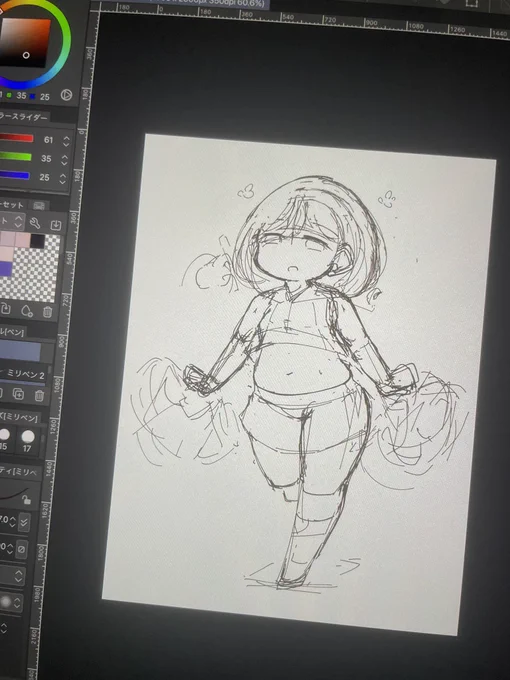
Task: Select the purple-blue color swatch
Action: 6,268
